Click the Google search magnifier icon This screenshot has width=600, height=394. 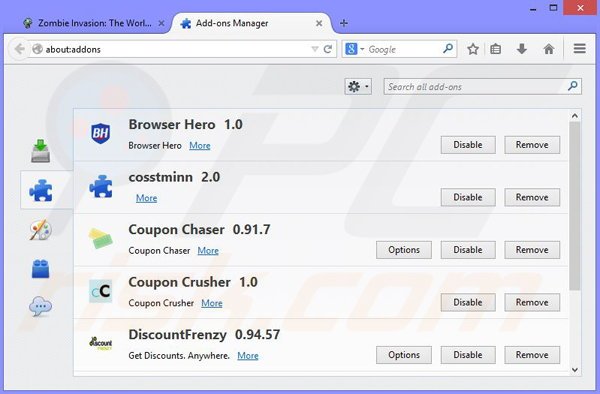coord(448,49)
